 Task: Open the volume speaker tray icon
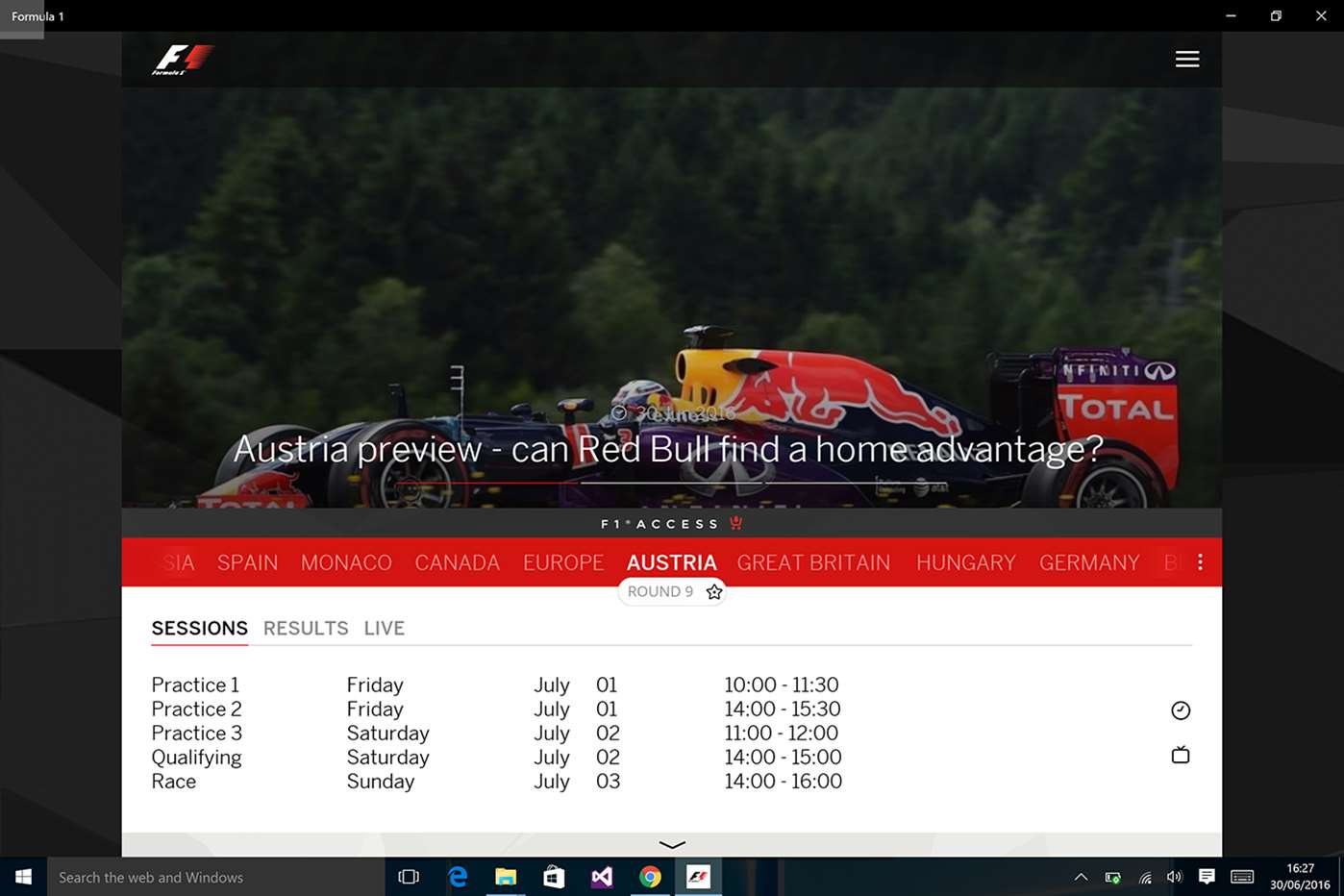(x=1174, y=877)
